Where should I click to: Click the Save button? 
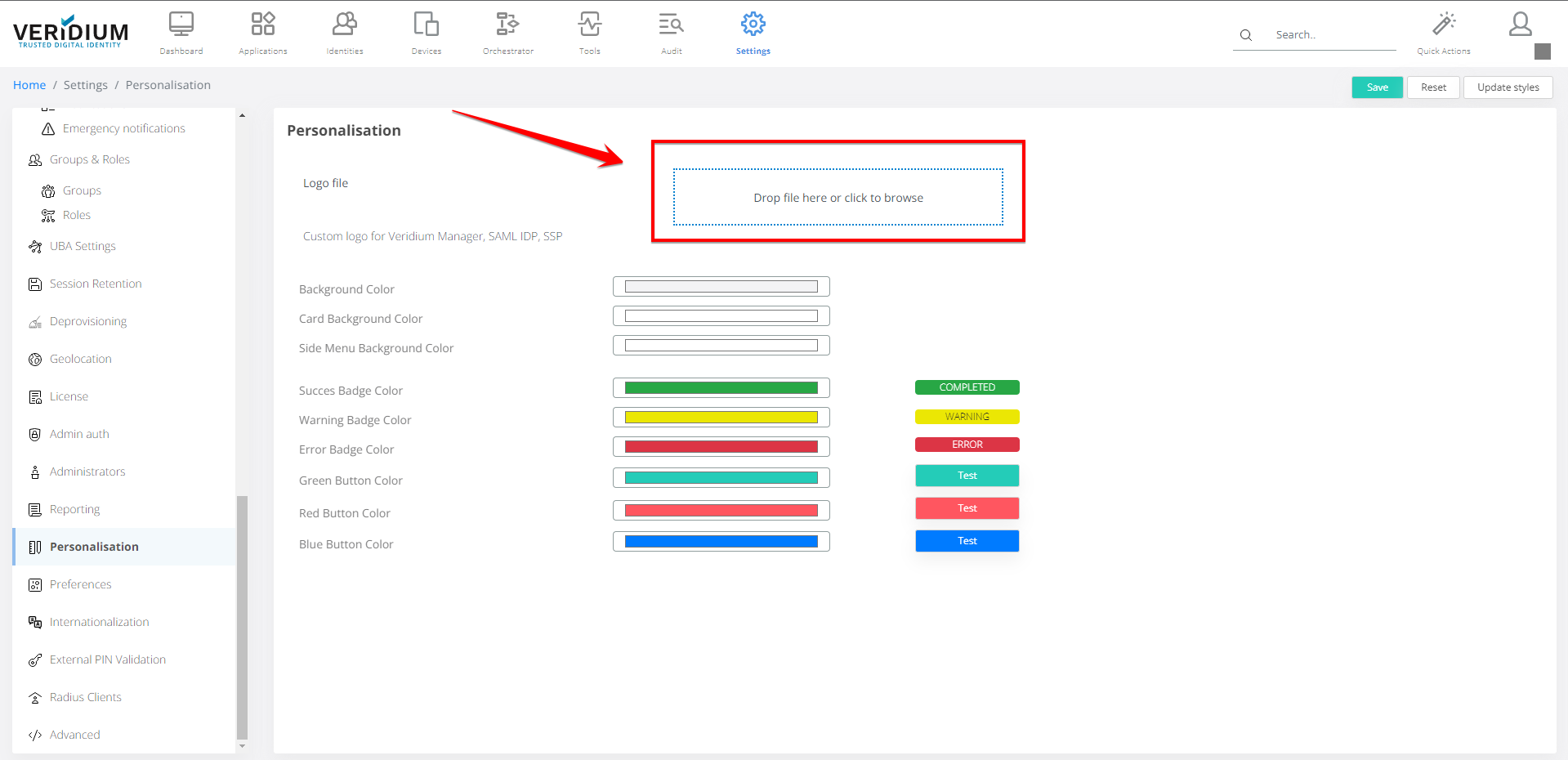pyautogui.click(x=1377, y=87)
